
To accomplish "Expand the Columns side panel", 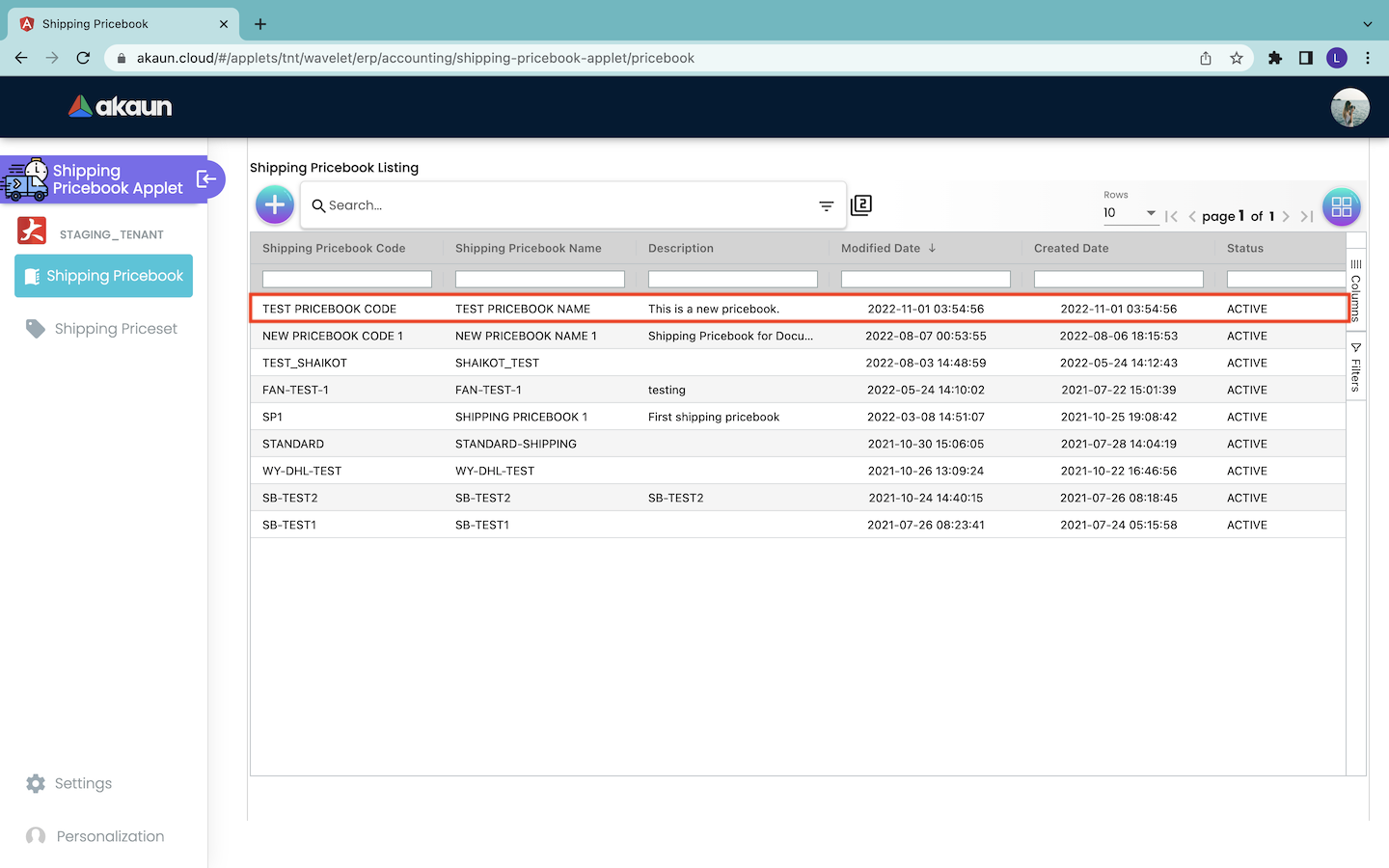I will [1355, 289].
